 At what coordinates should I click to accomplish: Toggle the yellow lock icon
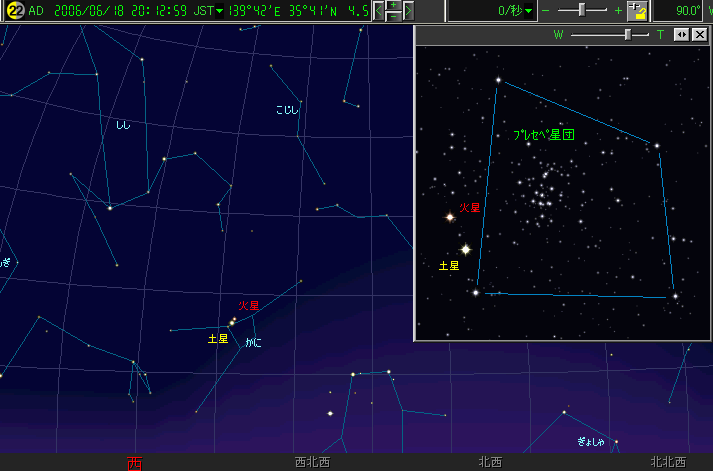[x=637, y=11]
